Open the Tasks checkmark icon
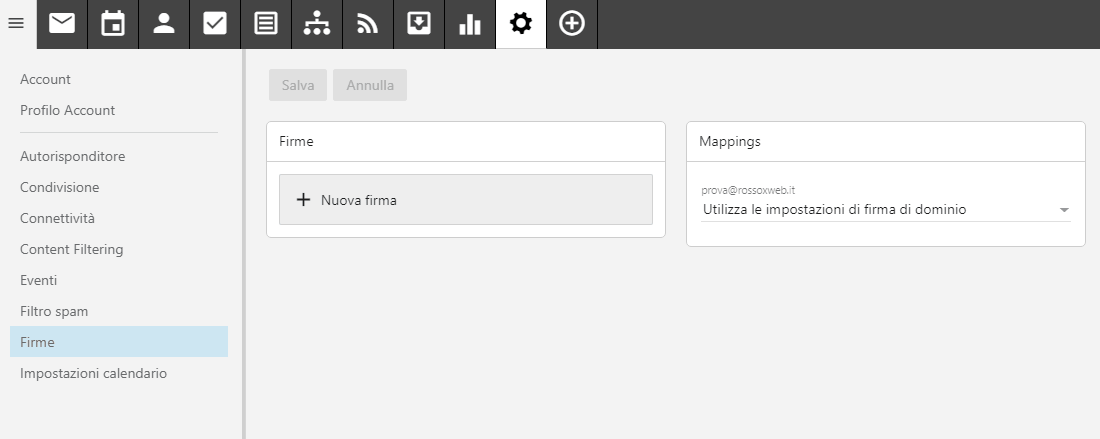The image size is (1100, 439). [x=215, y=24]
